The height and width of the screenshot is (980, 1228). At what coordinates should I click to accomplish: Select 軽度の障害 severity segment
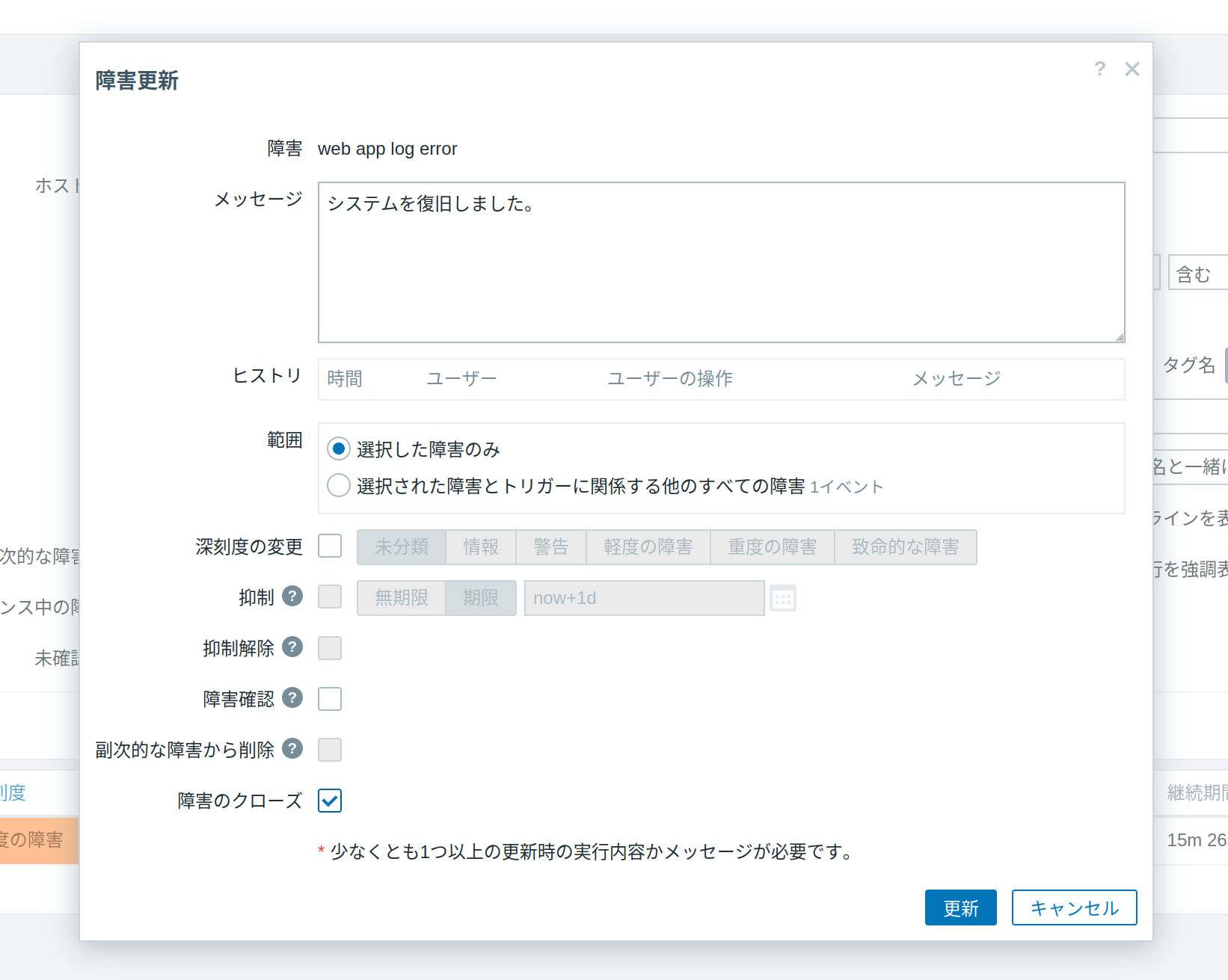[648, 547]
